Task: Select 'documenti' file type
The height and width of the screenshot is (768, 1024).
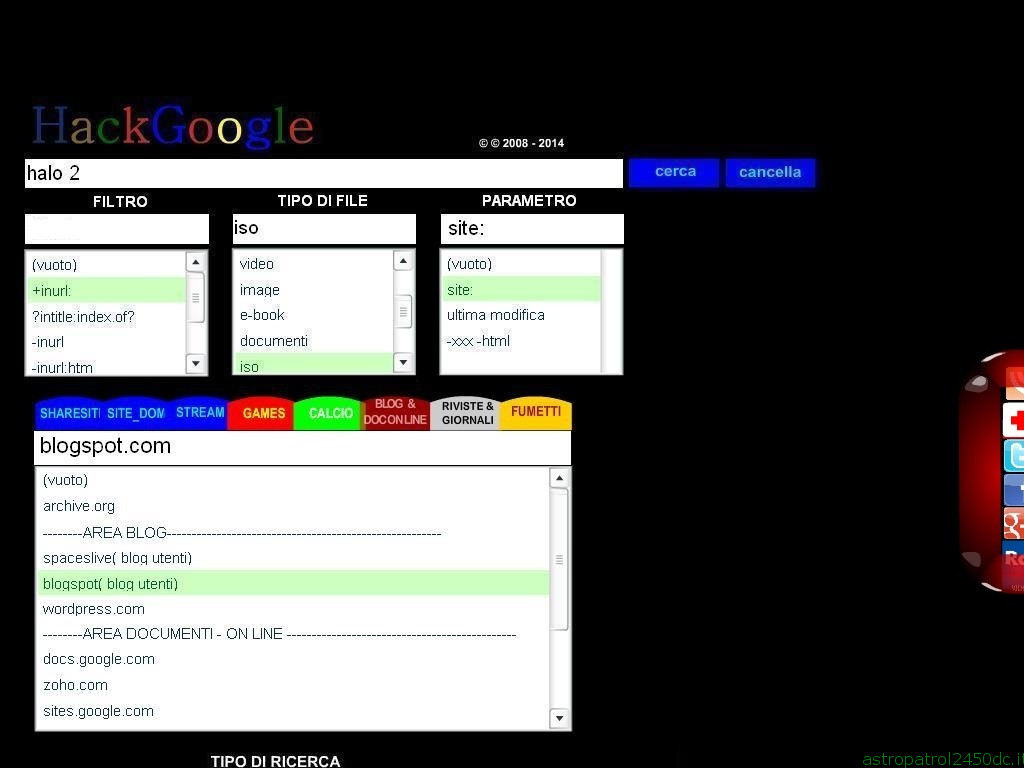Action: 314,340
